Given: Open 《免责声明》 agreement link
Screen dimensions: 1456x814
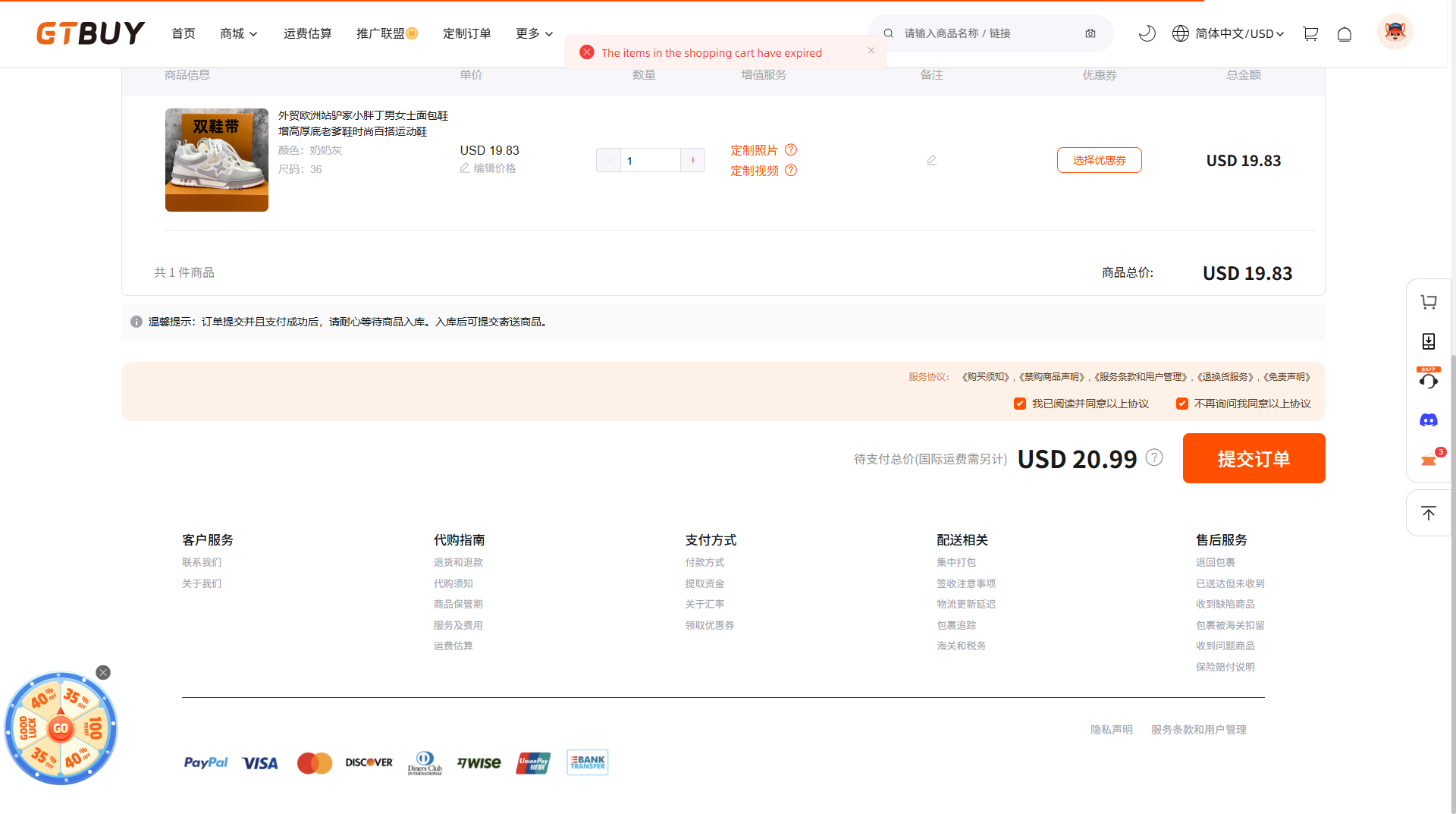Looking at the screenshot, I should click(1287, 377).
